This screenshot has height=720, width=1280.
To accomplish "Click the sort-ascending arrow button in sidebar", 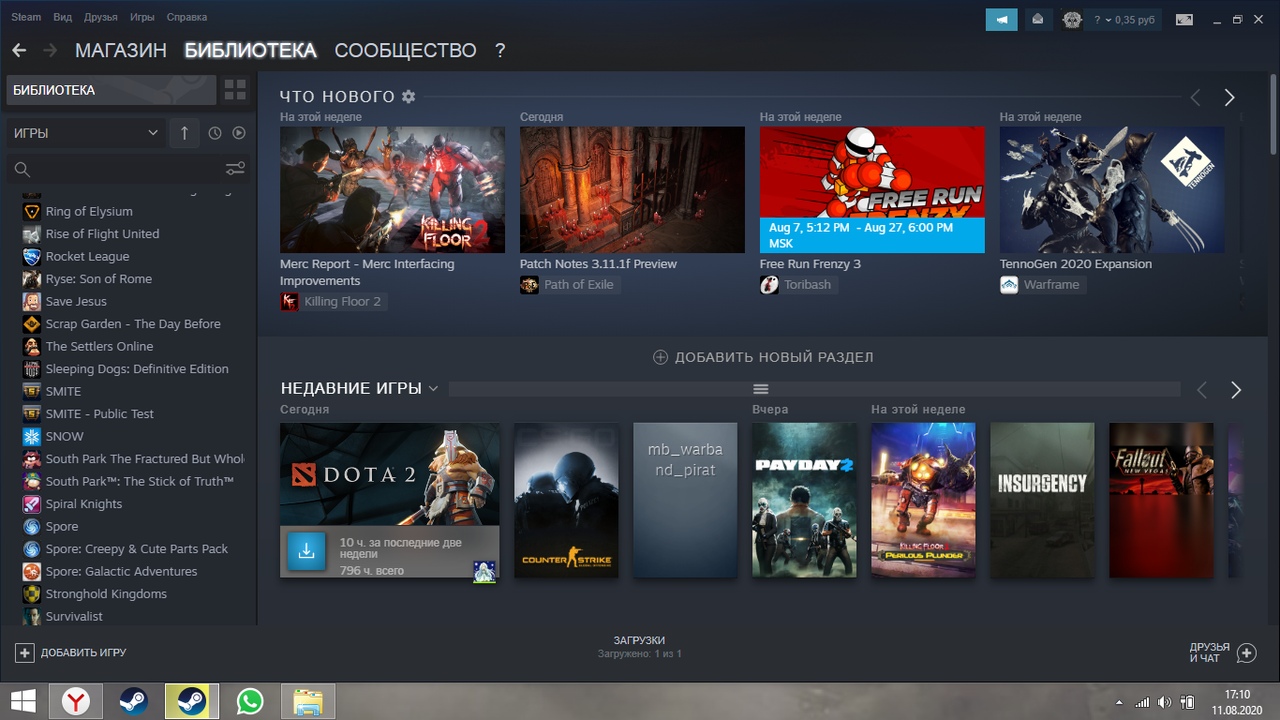I will (x=184, y=133).
